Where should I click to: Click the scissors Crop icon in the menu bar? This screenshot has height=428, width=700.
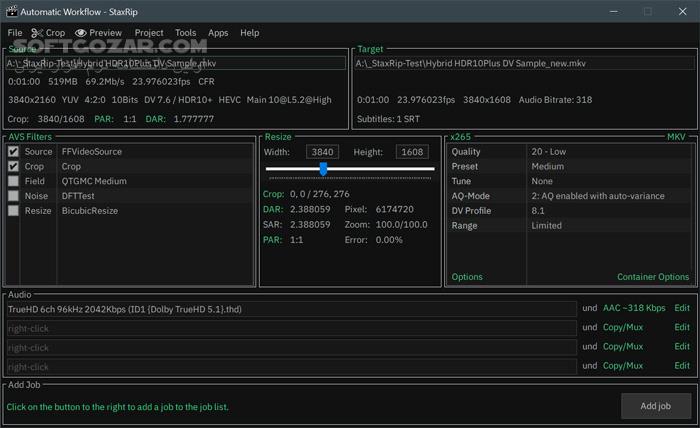pos(37,33)
